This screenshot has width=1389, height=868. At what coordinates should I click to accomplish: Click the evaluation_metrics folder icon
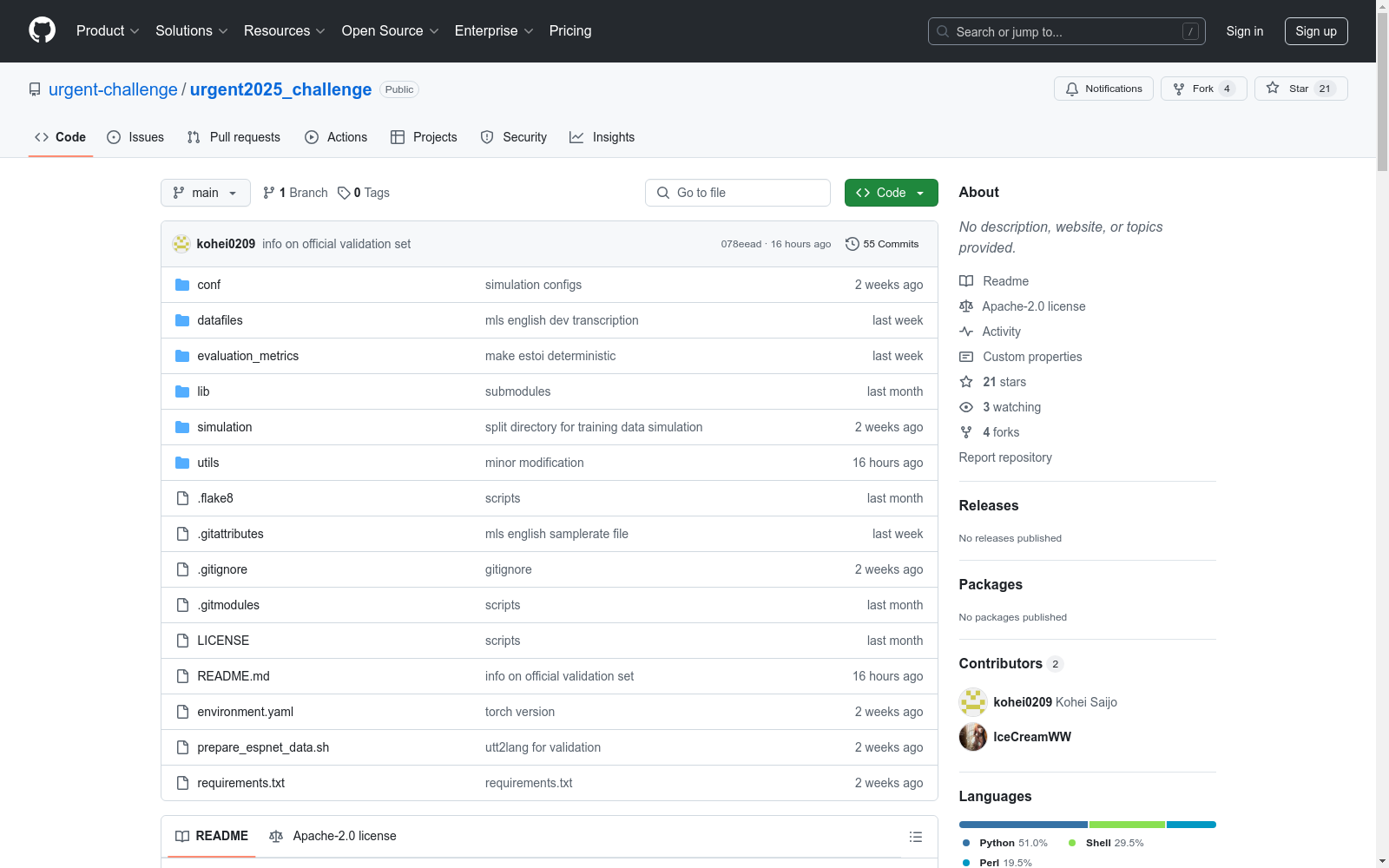click(182, 356)
